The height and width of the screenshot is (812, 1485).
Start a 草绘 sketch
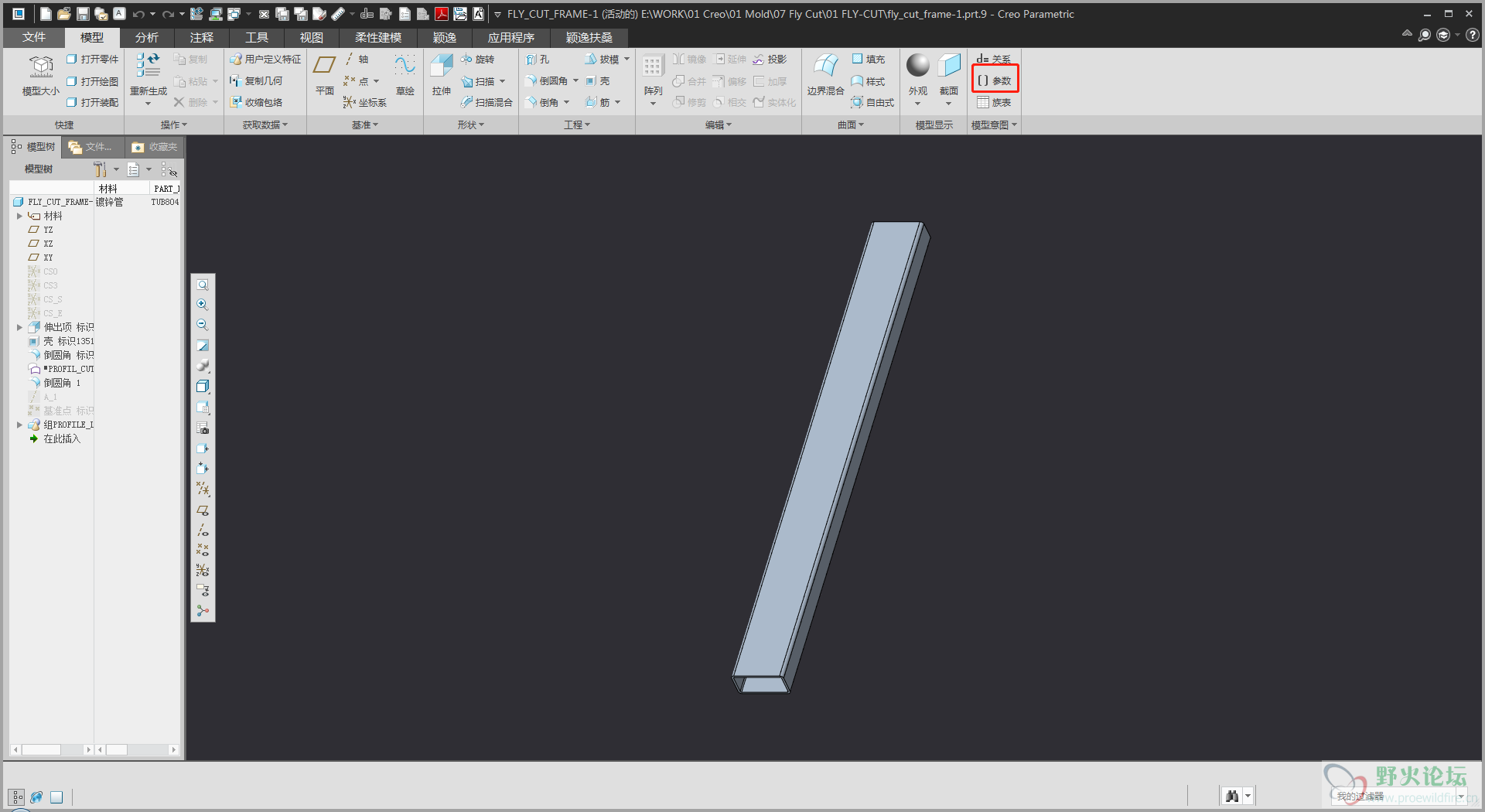[x=405, y=75]
